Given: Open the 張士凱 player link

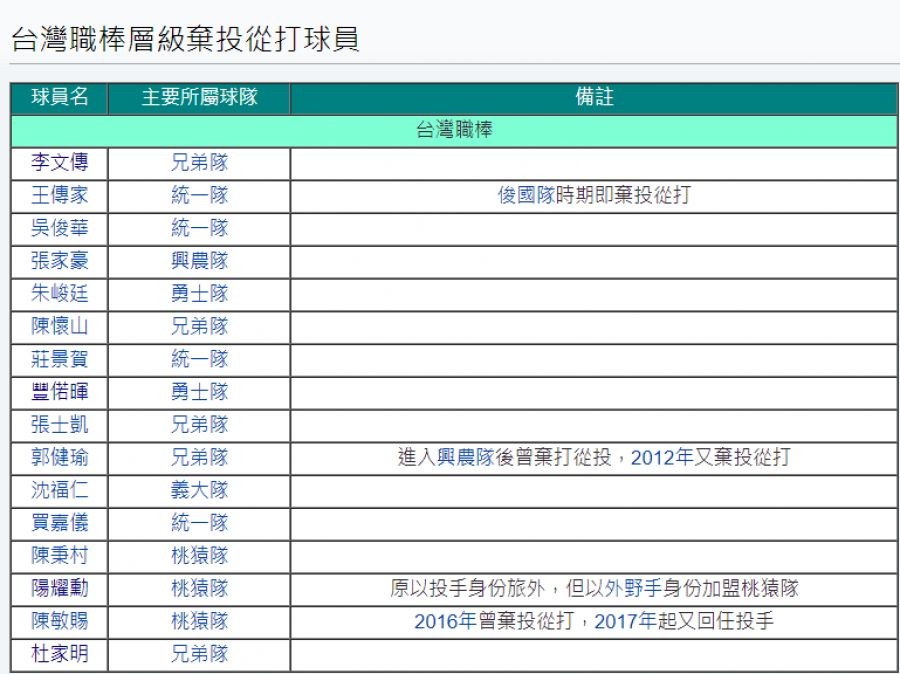Looking at the screenshot, I should (x=60, y=424).
